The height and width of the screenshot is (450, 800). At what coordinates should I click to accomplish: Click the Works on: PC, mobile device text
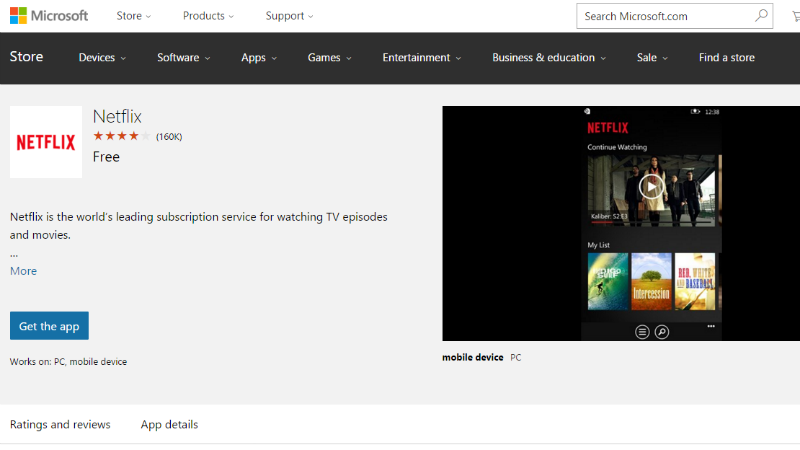pyautogui.click(x=68, y=362)
